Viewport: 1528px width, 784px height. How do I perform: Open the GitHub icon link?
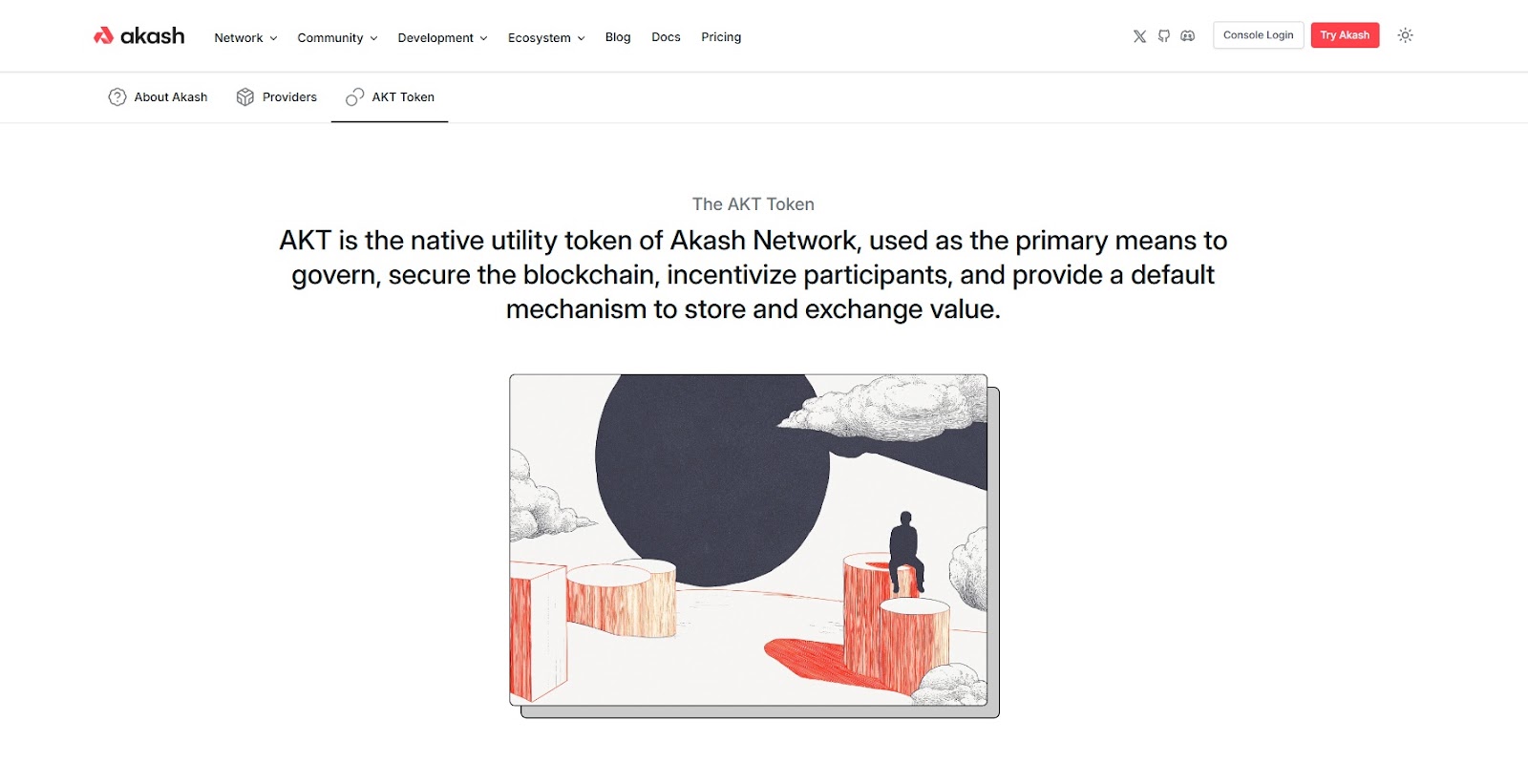pos(1163,36)
